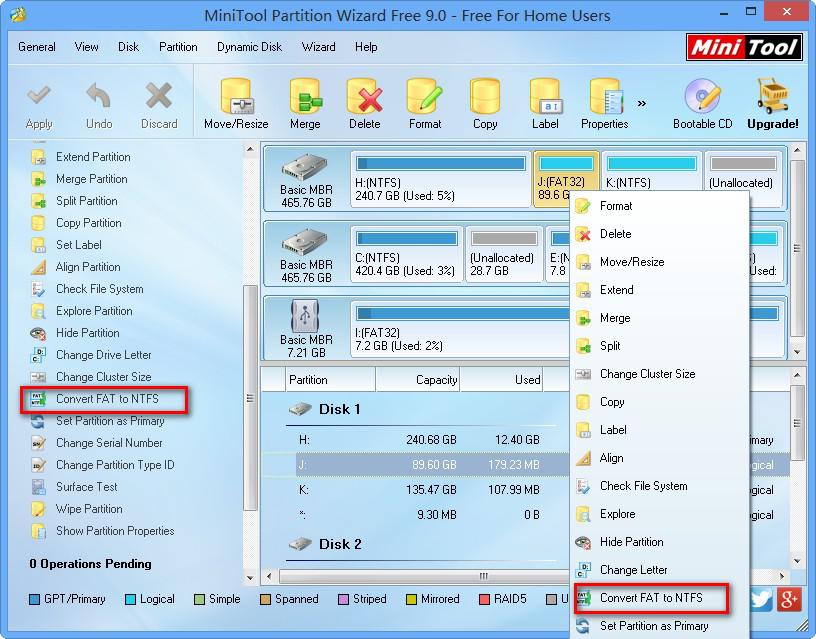Choose Format in the context menu
This screenshot has height=639, width=816.
coord(659,206)
